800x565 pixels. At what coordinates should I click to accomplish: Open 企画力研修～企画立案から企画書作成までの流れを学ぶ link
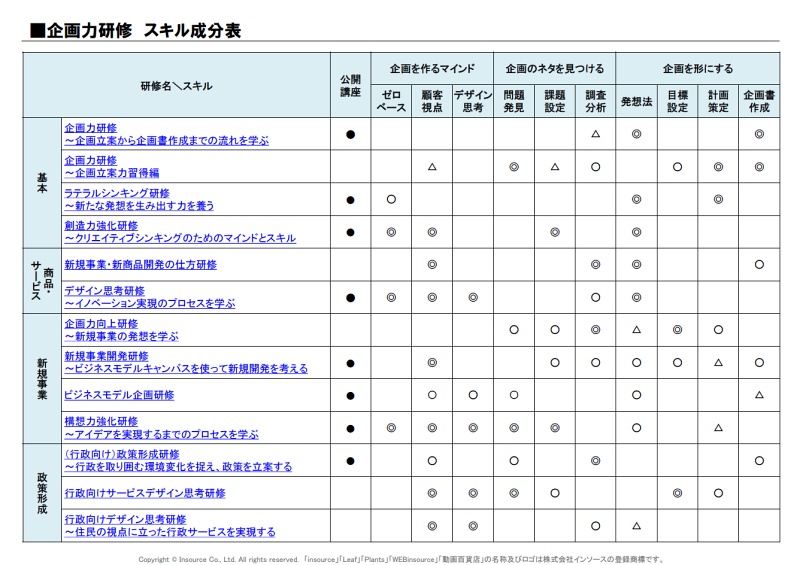coord(166,134)
